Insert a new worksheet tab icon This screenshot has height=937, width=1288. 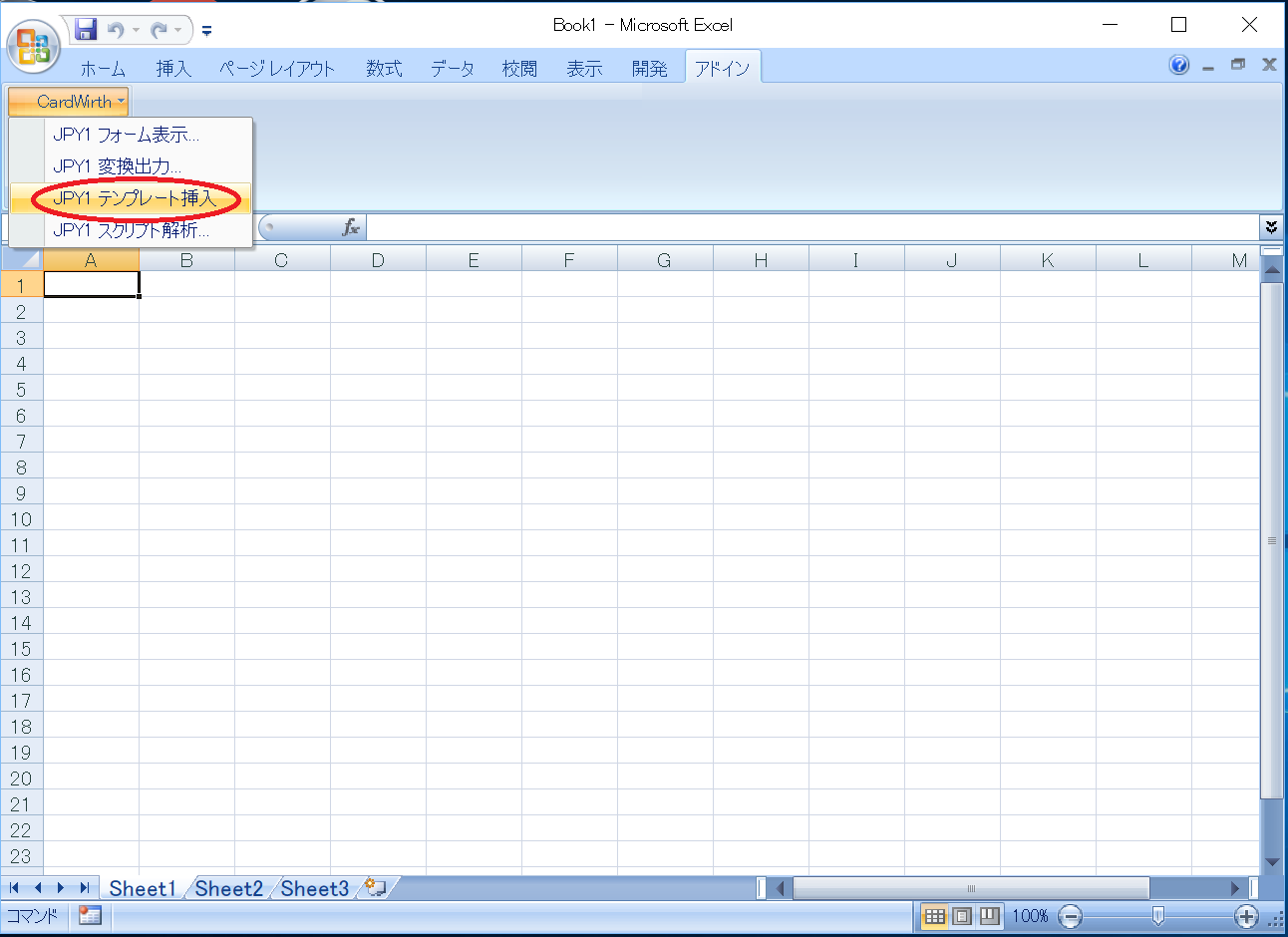[376, 887]
